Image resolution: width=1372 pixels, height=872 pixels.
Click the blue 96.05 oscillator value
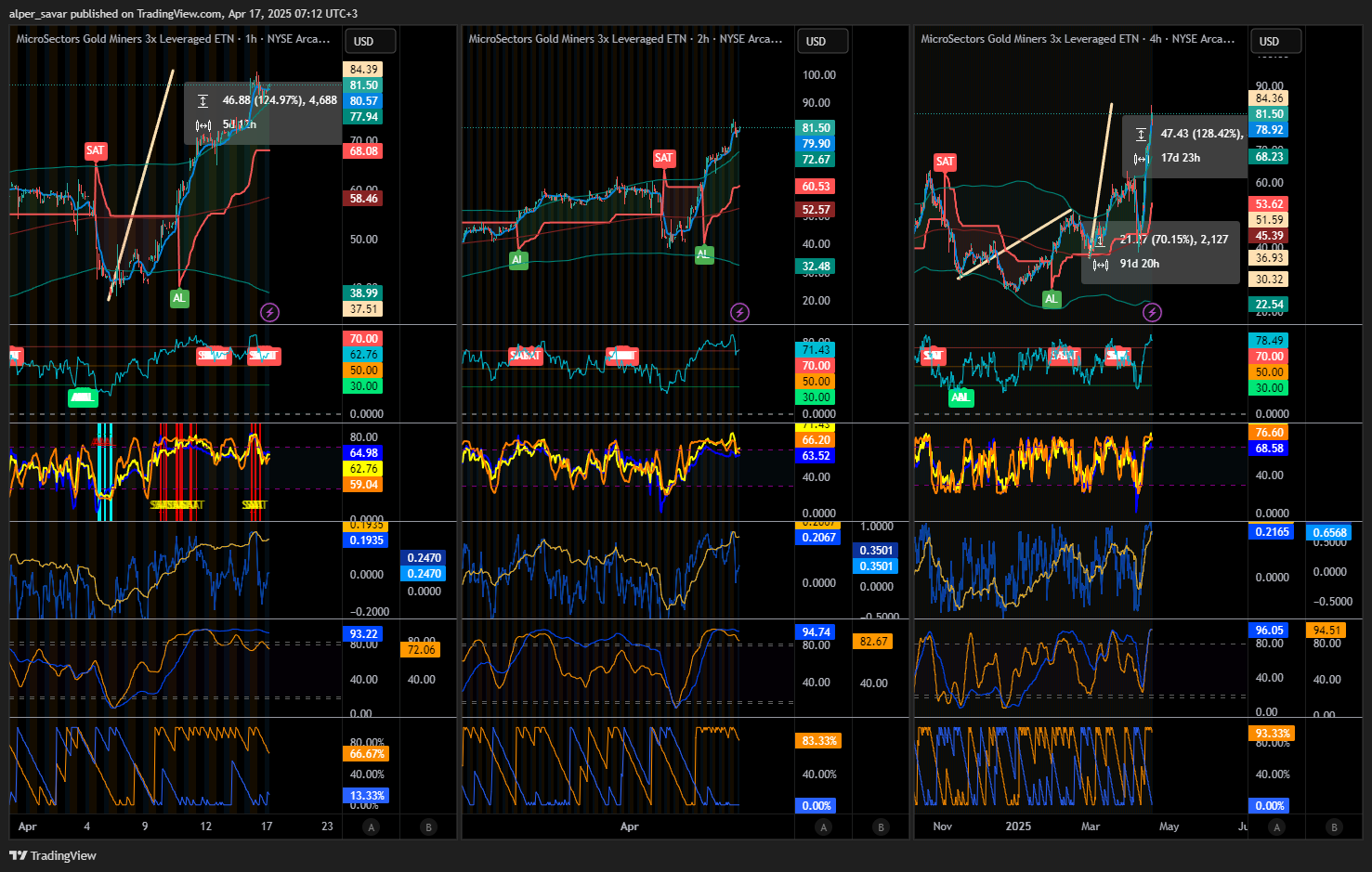1269,631
